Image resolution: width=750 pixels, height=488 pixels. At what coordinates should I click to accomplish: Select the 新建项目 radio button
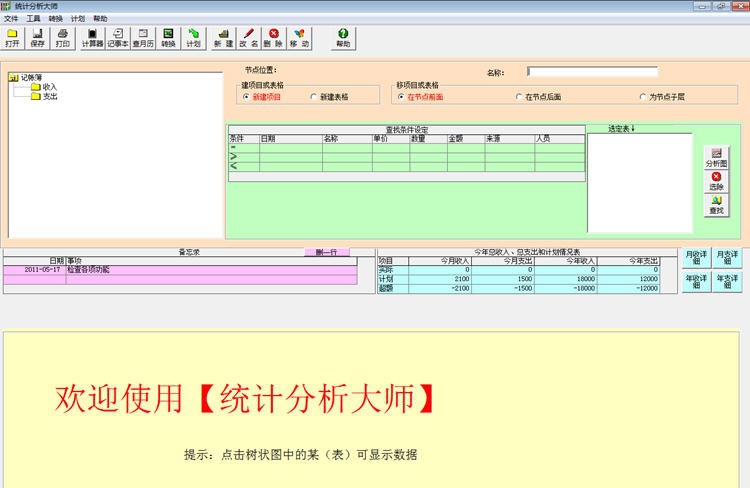[x=246, y=97]
